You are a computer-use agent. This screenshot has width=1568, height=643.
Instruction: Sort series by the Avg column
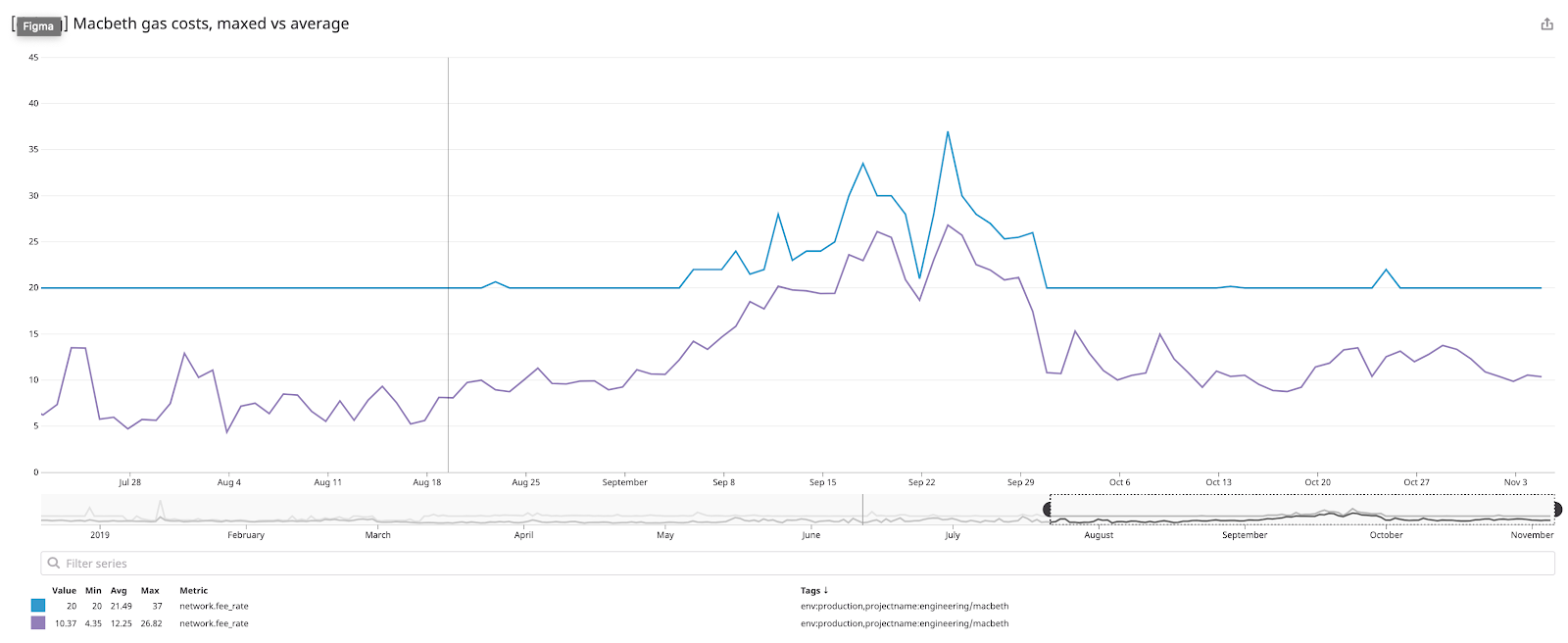tap(119, 591)
